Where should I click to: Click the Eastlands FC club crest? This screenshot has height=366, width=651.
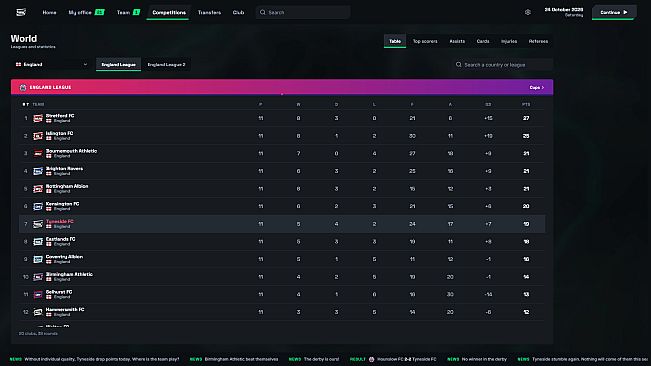click(38, 242)
